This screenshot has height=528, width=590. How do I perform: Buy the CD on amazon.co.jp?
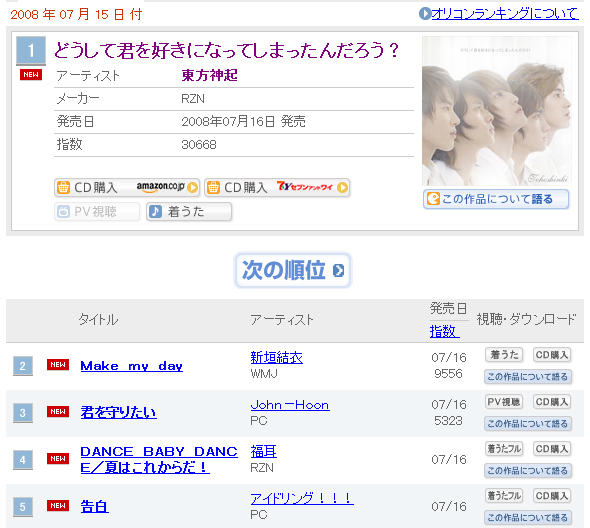[127, 187]
